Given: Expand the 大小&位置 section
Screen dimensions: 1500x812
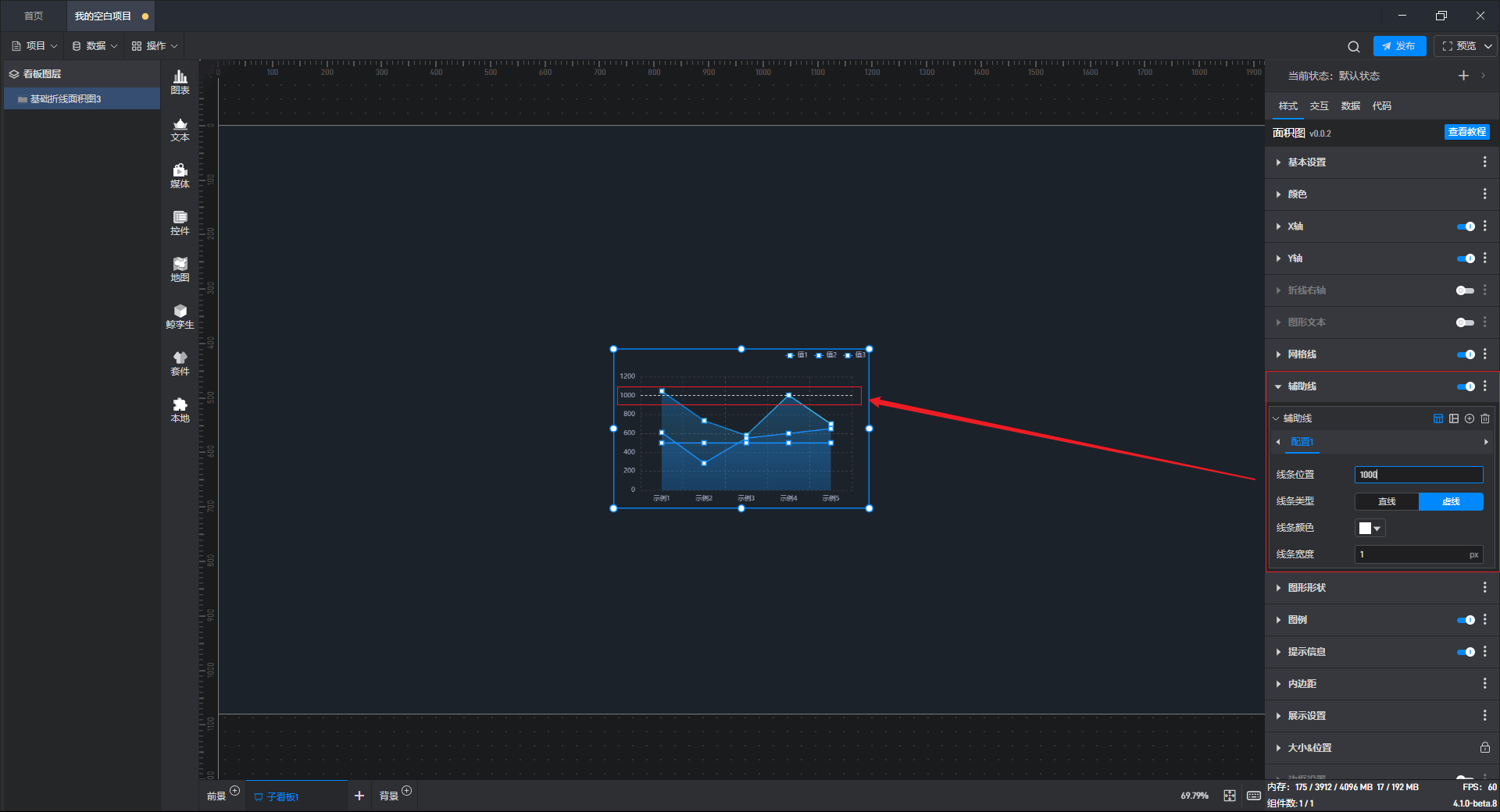Looking at the screenshot, I should pos(1278,748).
